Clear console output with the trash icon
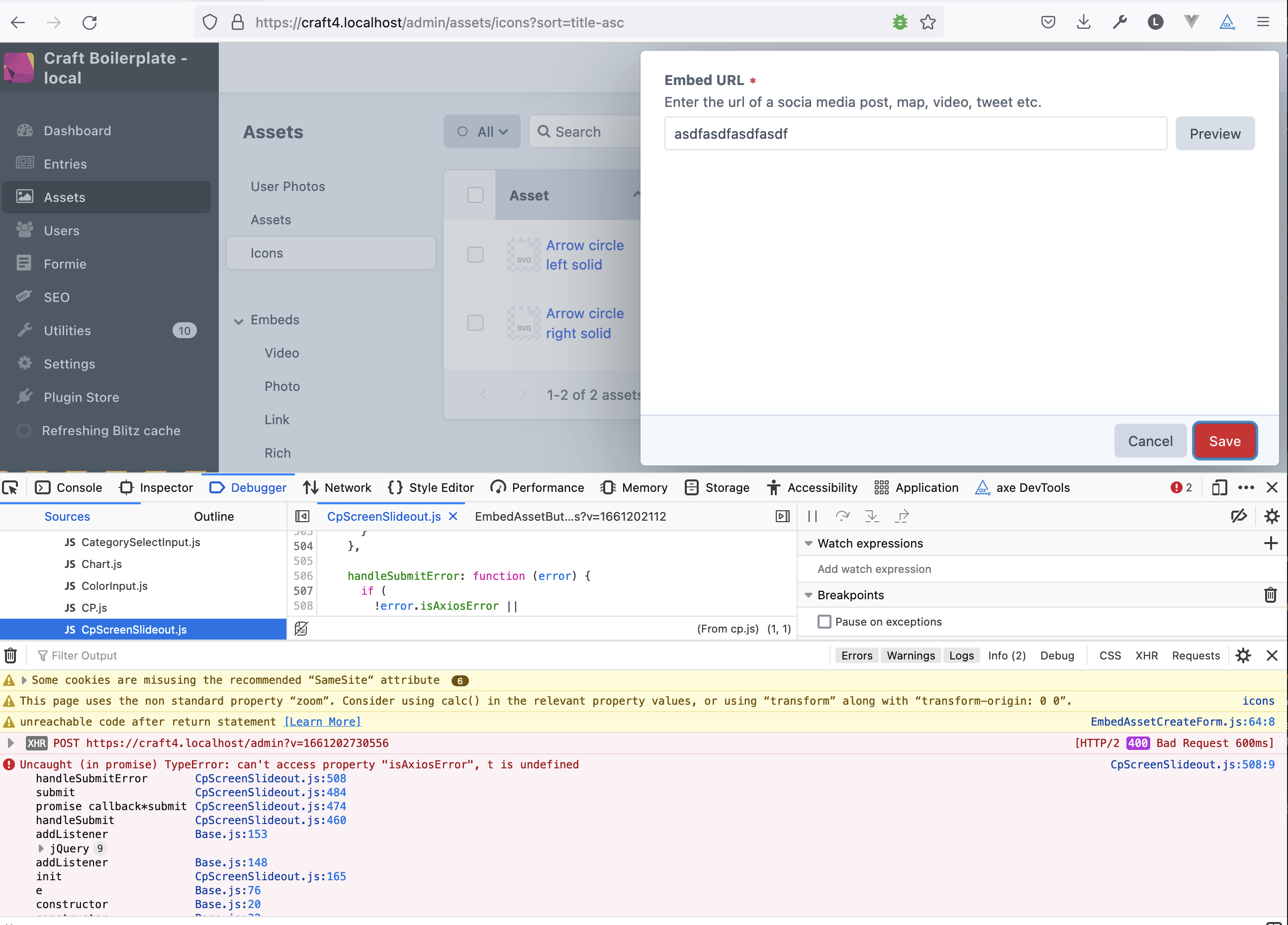 [11, 655]
